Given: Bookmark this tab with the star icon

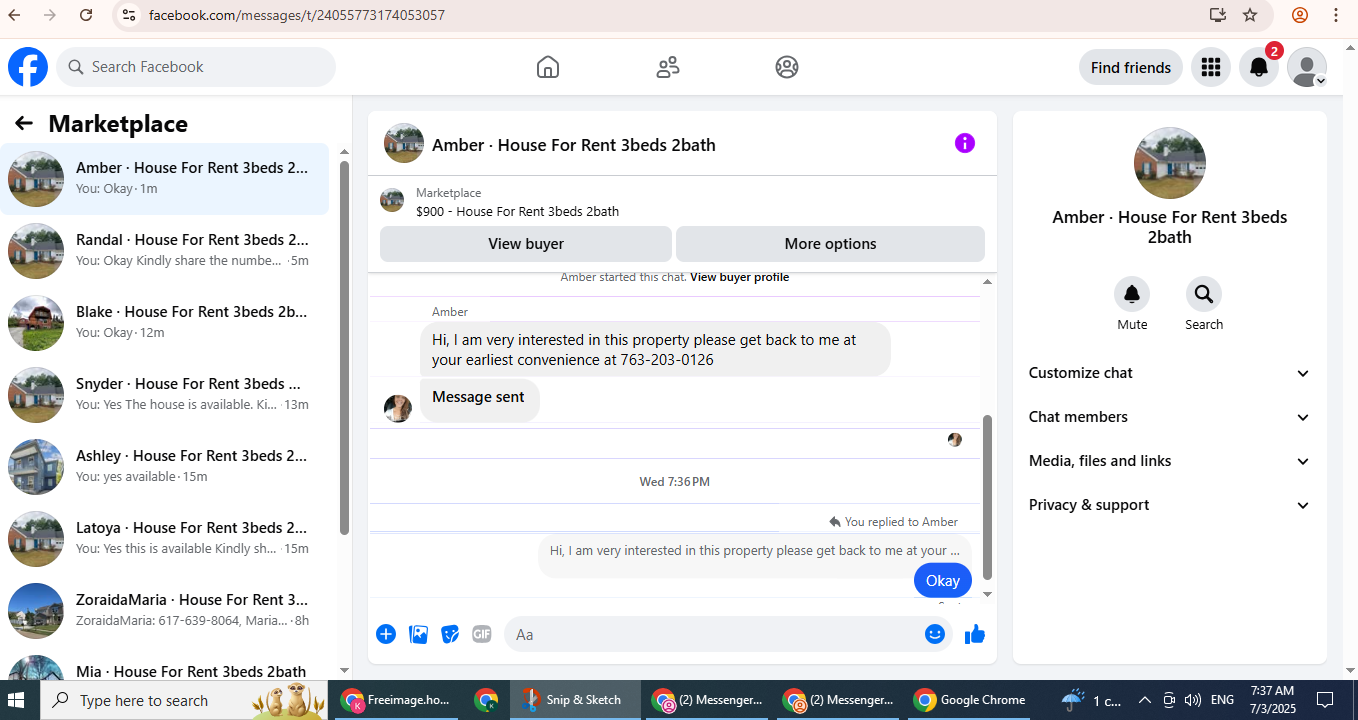Looking at the screenshot, I should [x=1250, y=15].
